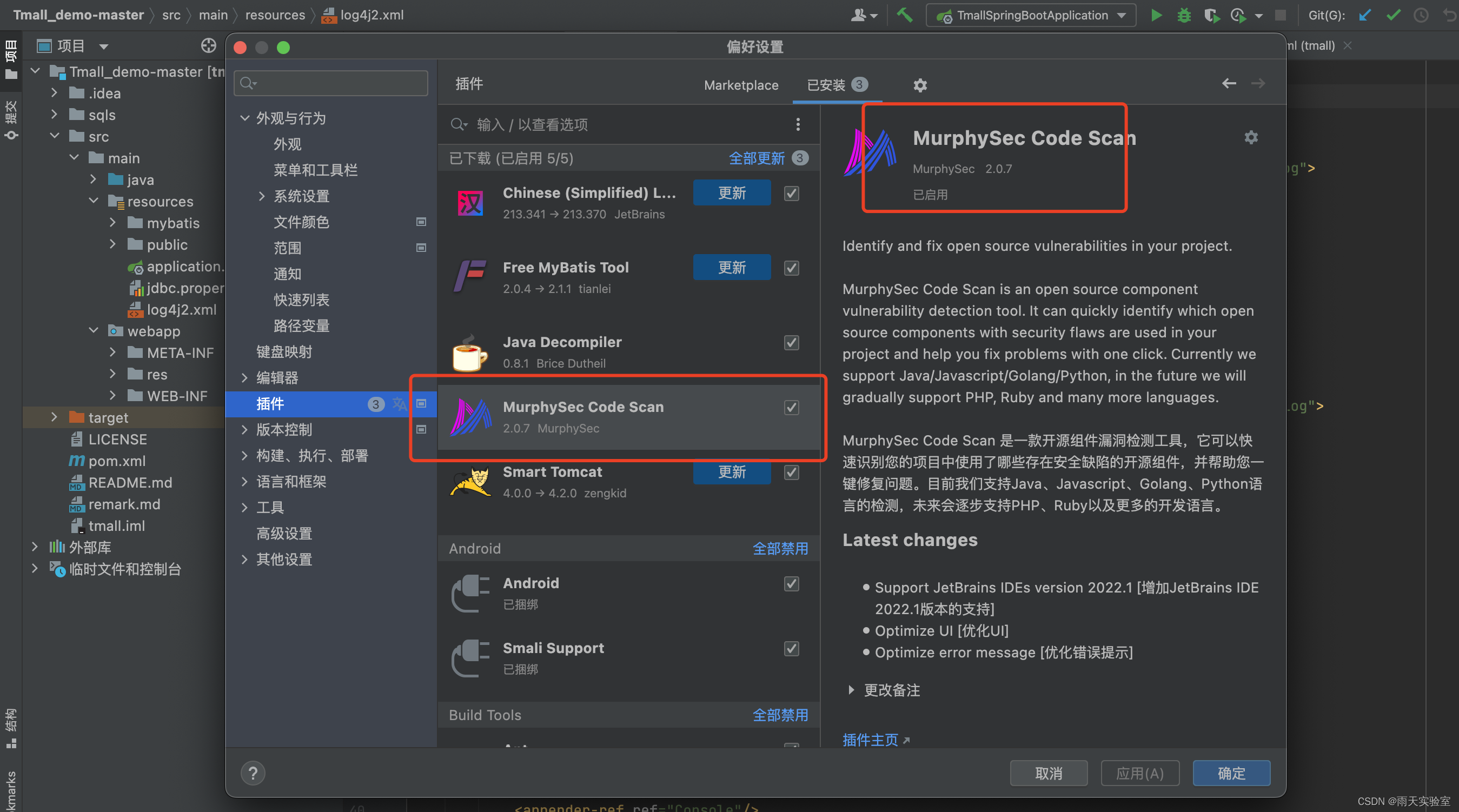The height and width of the screenshot is (812, 1459).
Task: Click 全部更新 to update all plugins
Action: point(756,158)
